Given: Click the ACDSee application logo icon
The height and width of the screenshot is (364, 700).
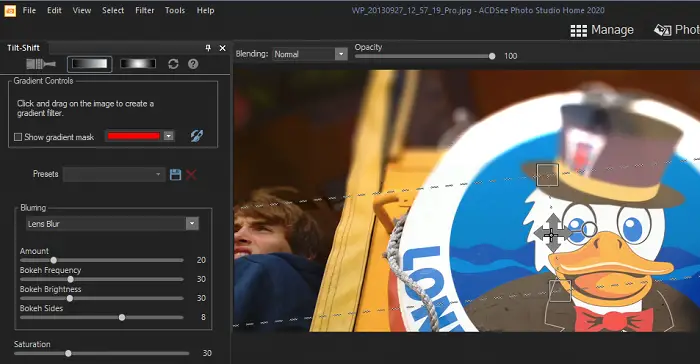Looking at the screenshot, I should [x=10, y=10].
